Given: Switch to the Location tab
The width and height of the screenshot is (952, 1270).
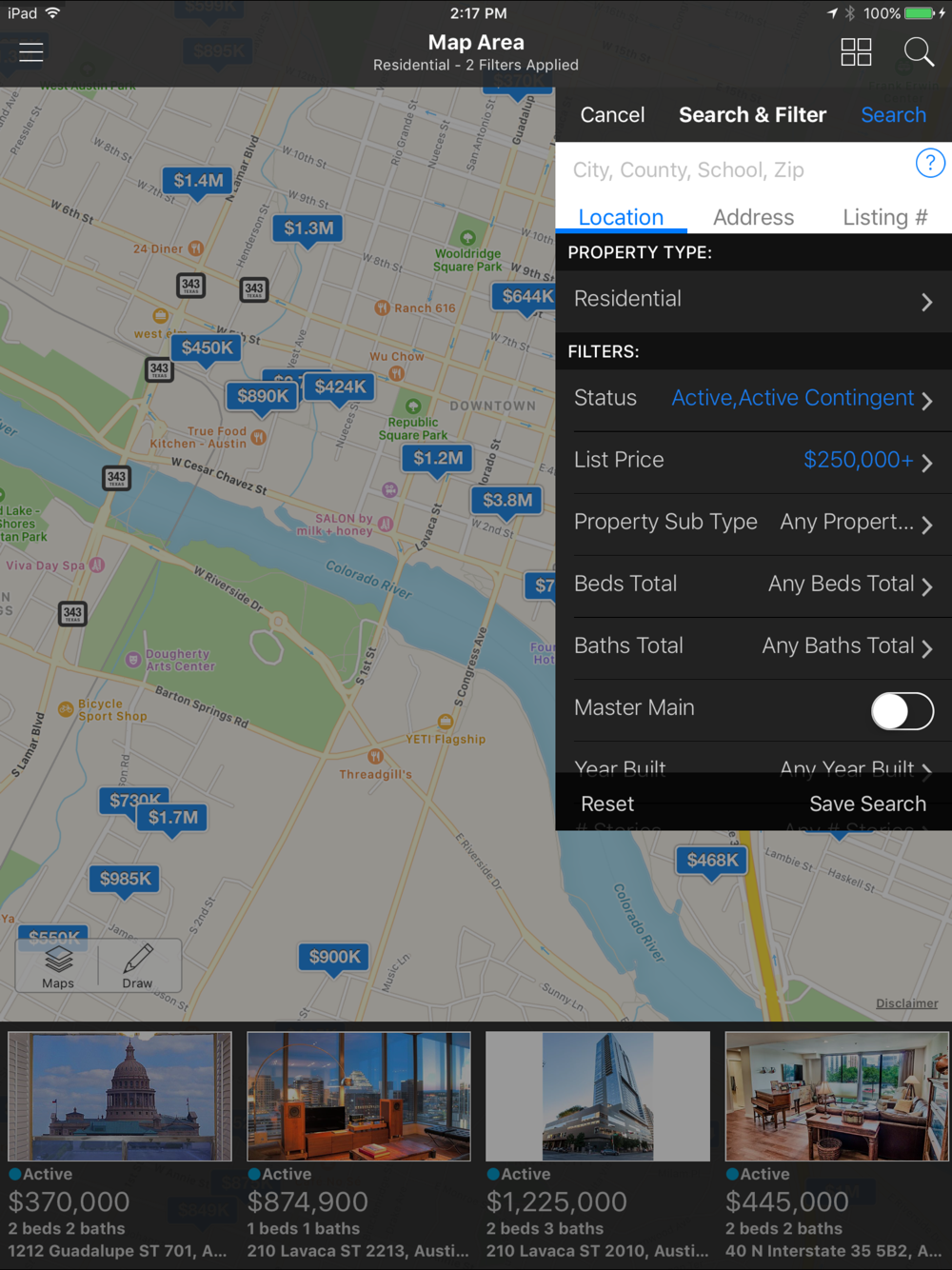Looking at the screenshot, I should [x=621, y=217].
